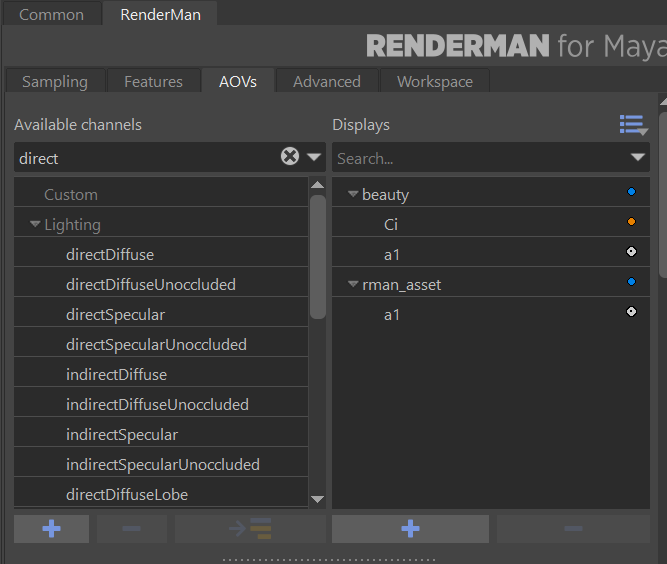Click the panel scroll up arrow at right edge

[663, 102]
